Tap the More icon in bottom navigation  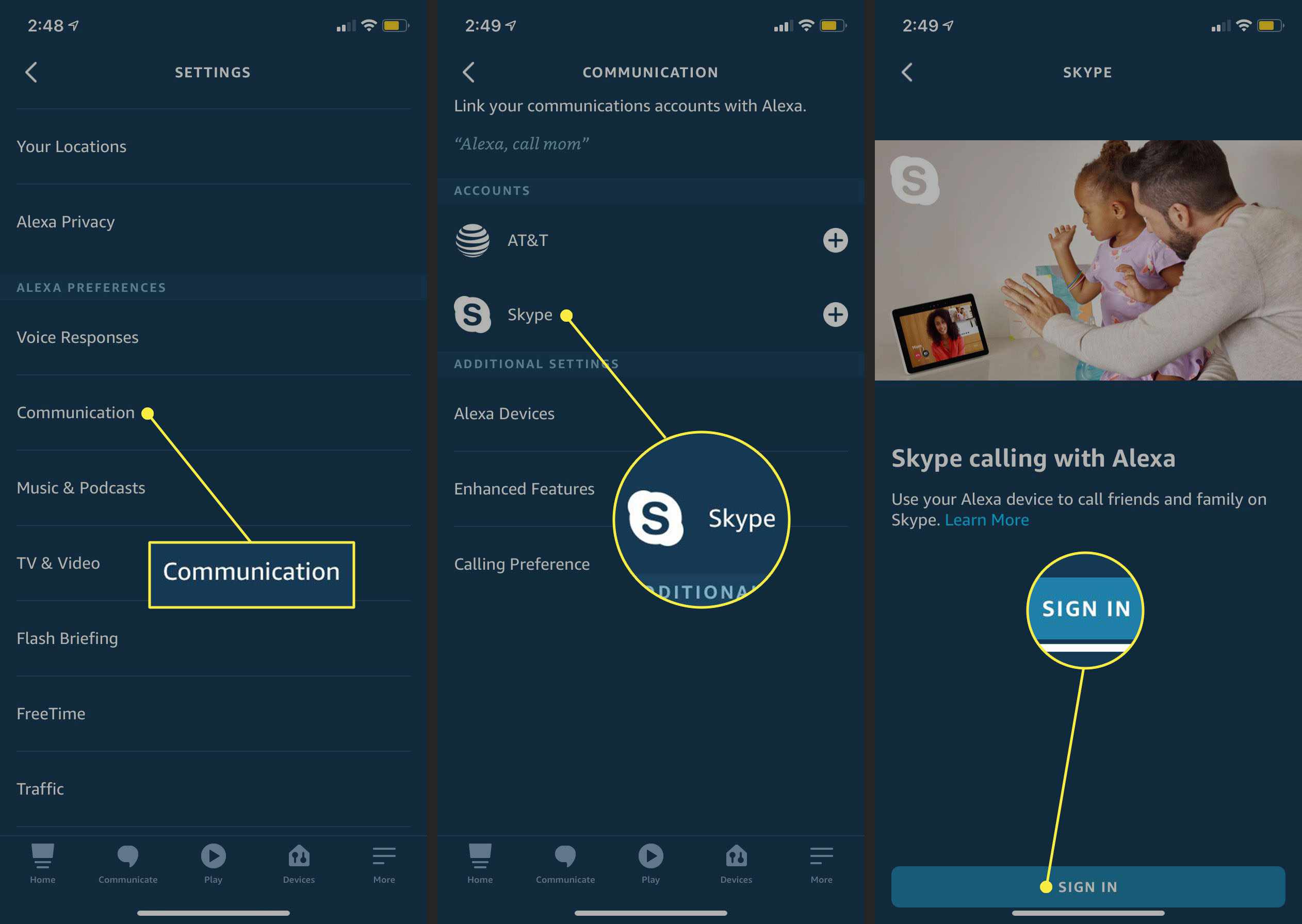coord(384,858)
